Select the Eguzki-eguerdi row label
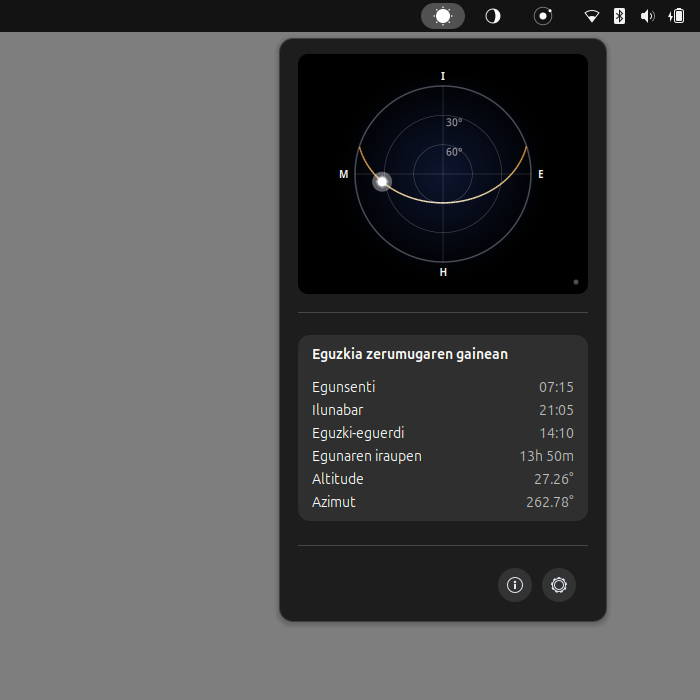 pos(358,433)
